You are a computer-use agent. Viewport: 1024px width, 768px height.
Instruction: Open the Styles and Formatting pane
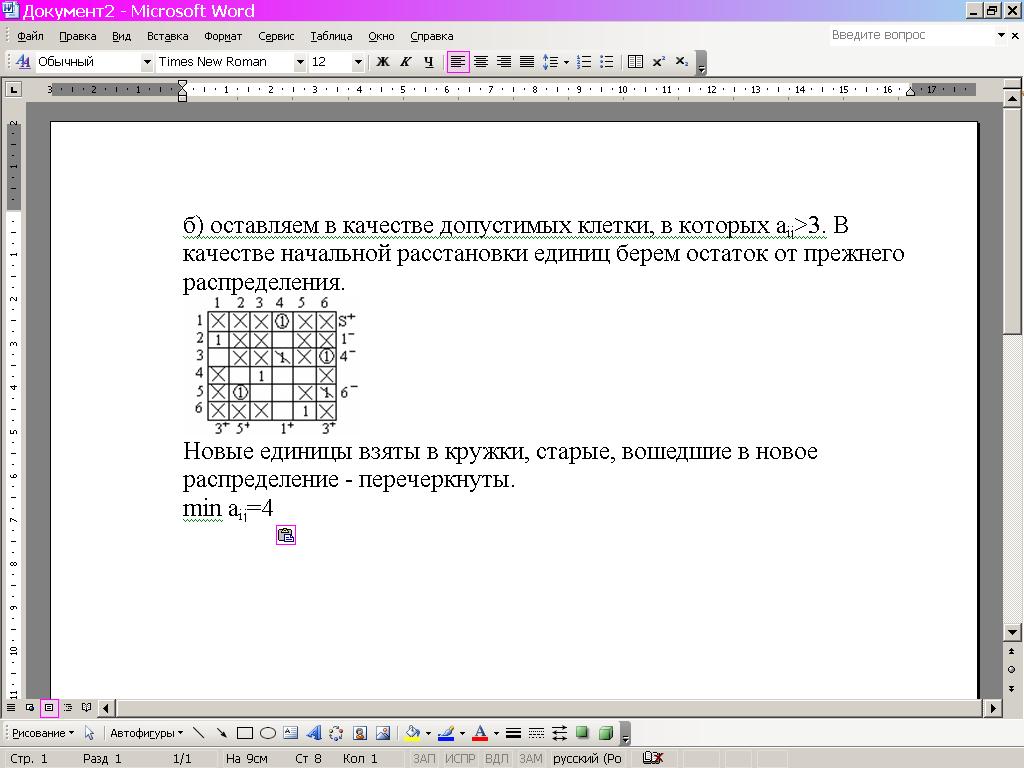click(22, 62)
